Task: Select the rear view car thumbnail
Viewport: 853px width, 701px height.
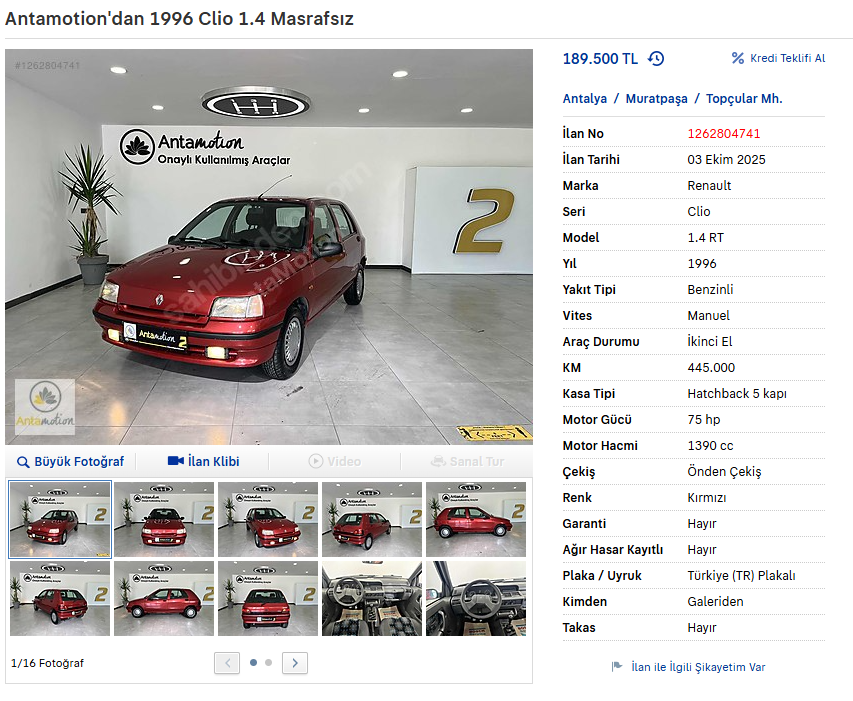Action: 268,598
